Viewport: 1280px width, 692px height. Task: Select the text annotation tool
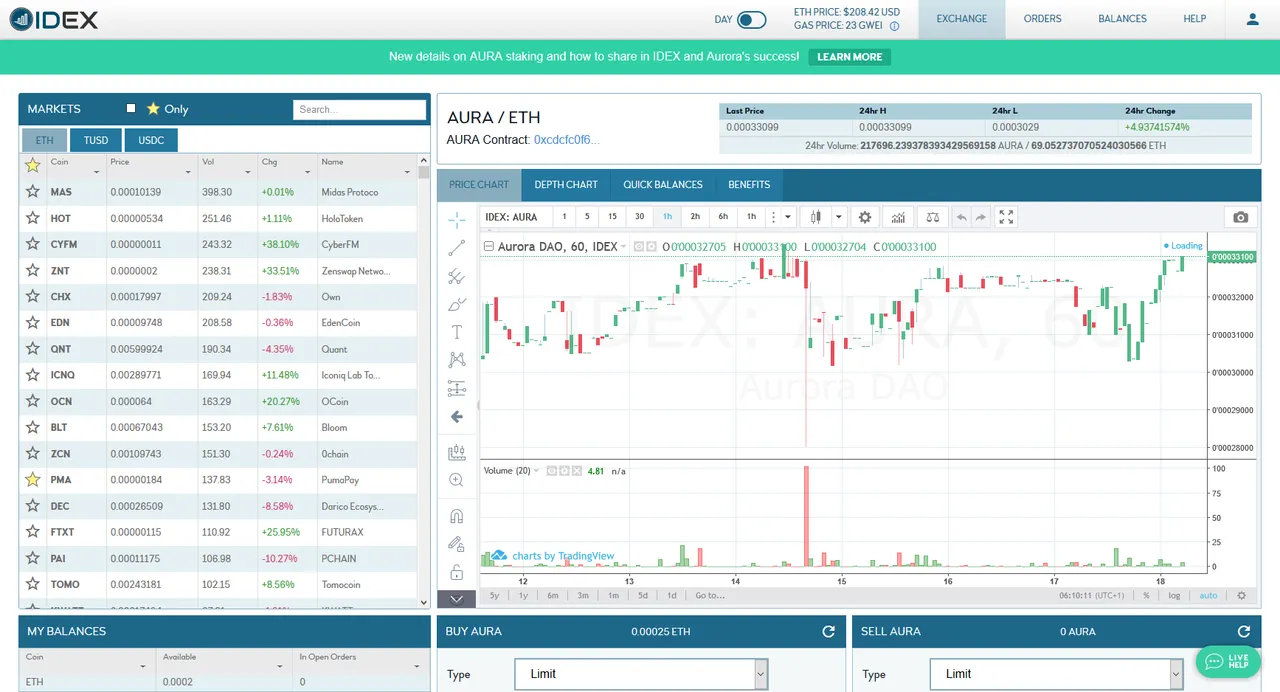click(457, 332)
